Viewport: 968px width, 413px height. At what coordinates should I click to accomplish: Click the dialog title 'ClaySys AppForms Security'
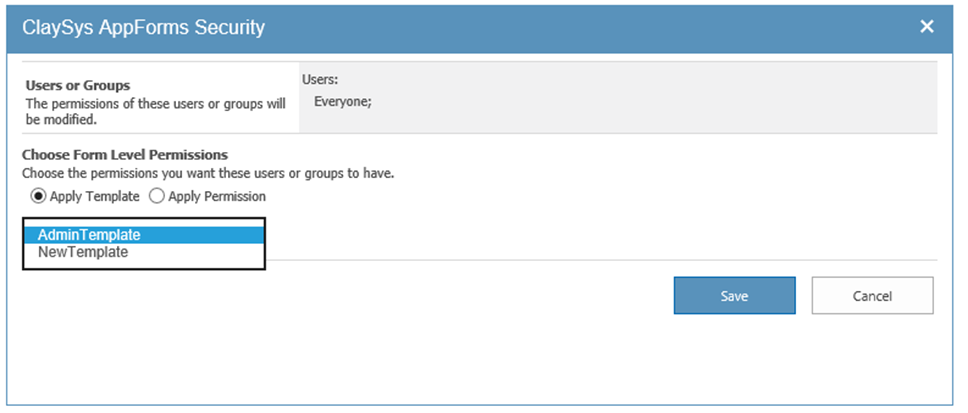tap(143, 27)
